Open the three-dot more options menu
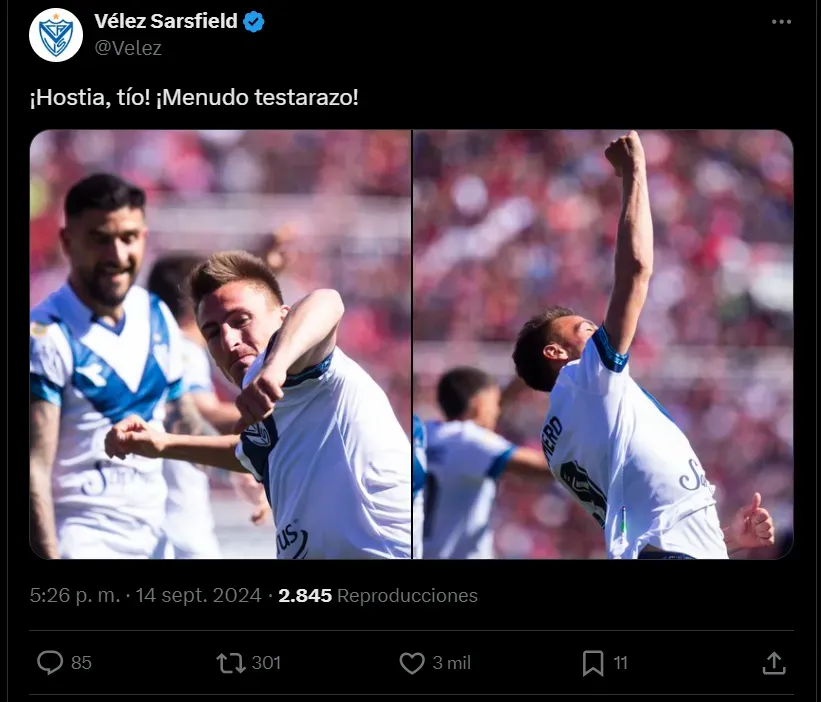Viewport: 821px width, 702px height. click(782, 23)
